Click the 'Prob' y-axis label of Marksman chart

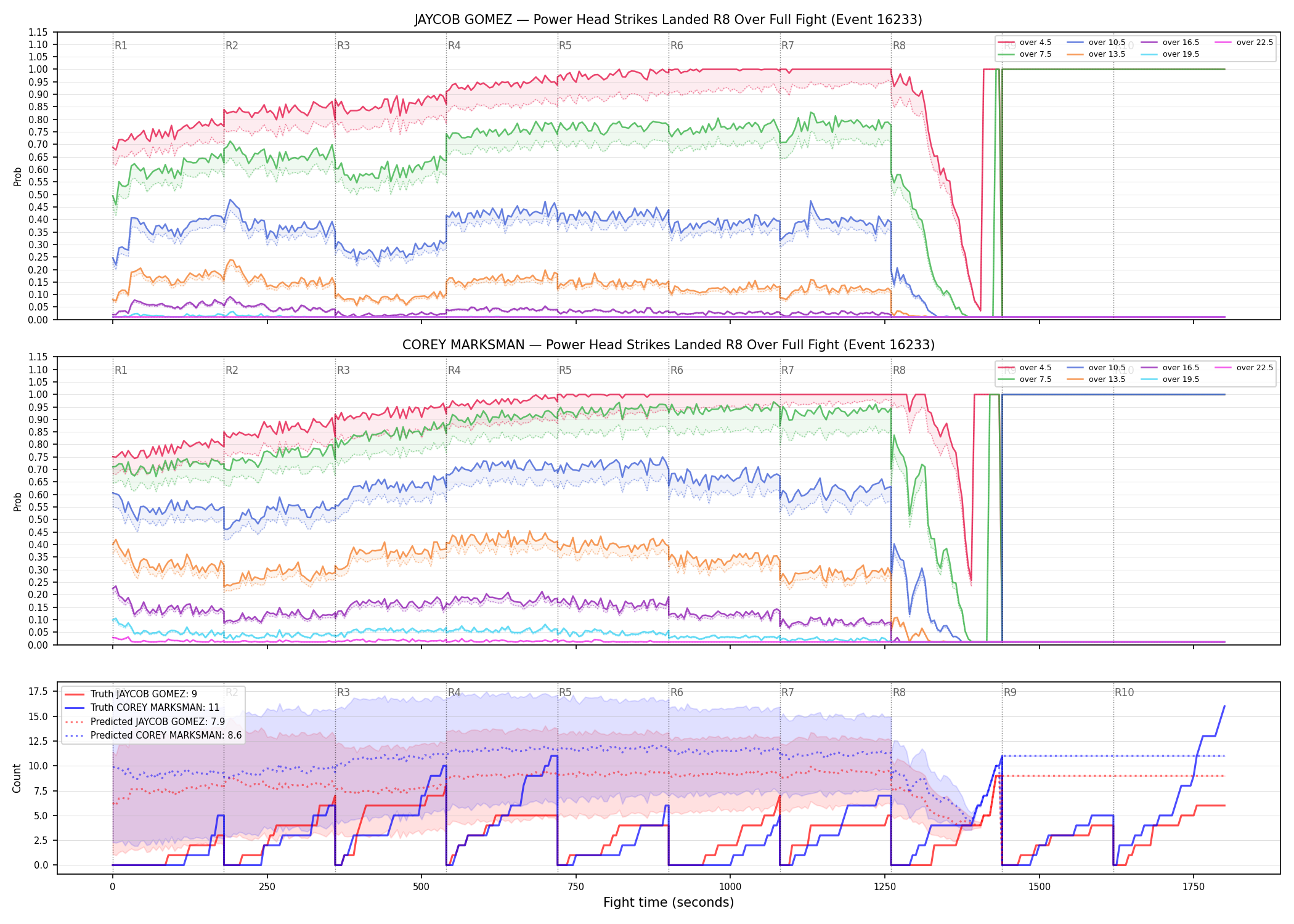click(17, 501)
